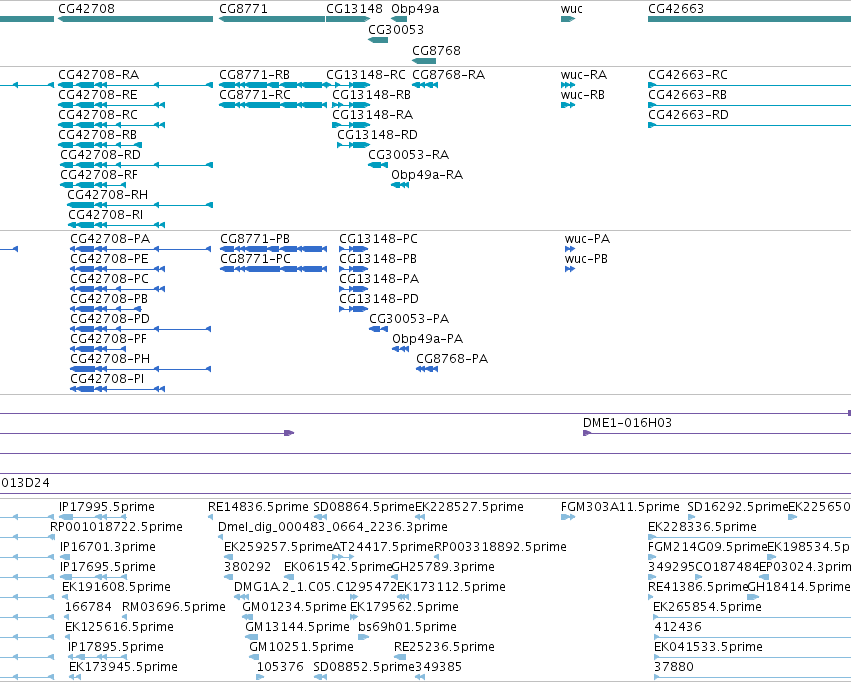Click transcript CG8771-RB

coord(255,74)
